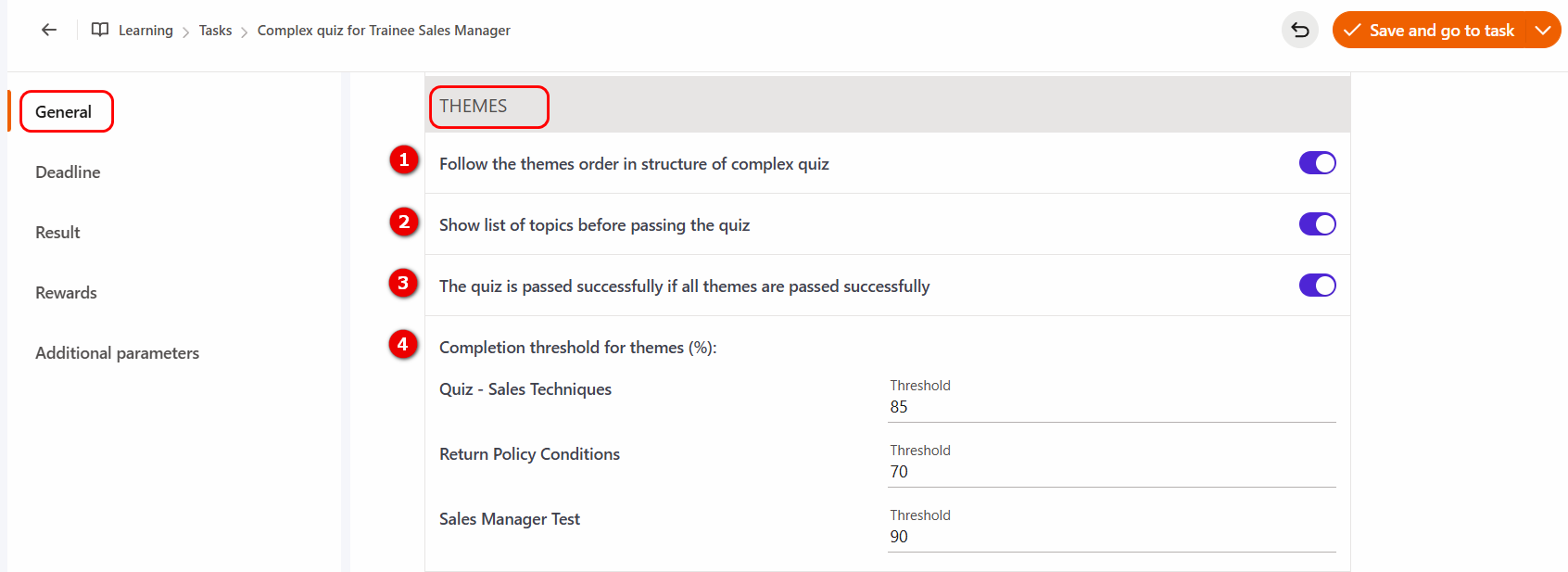Disable Show list of topics toggle
The image size is (1568, 572).
pyautogui.click(x=1317, y=224)
